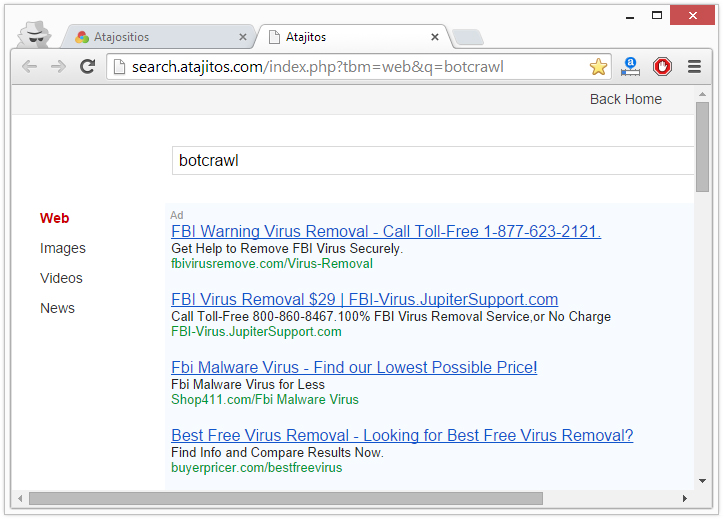Click the scroll right arrow
Viewport: 724px width, 519px height.
tap(685, 499)
